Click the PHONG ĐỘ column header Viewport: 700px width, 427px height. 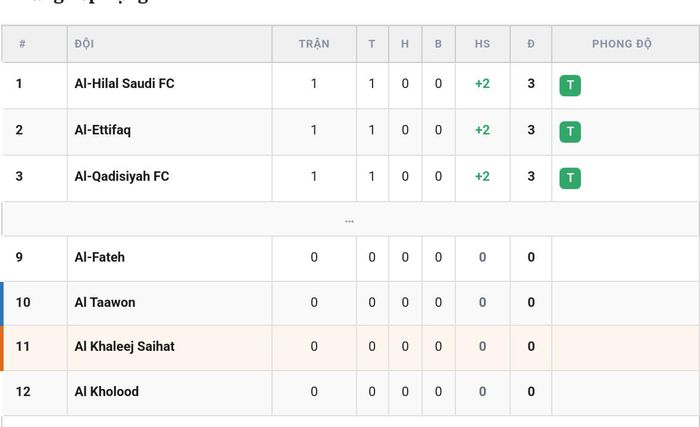pyautogui.click(x=622, y=44)
